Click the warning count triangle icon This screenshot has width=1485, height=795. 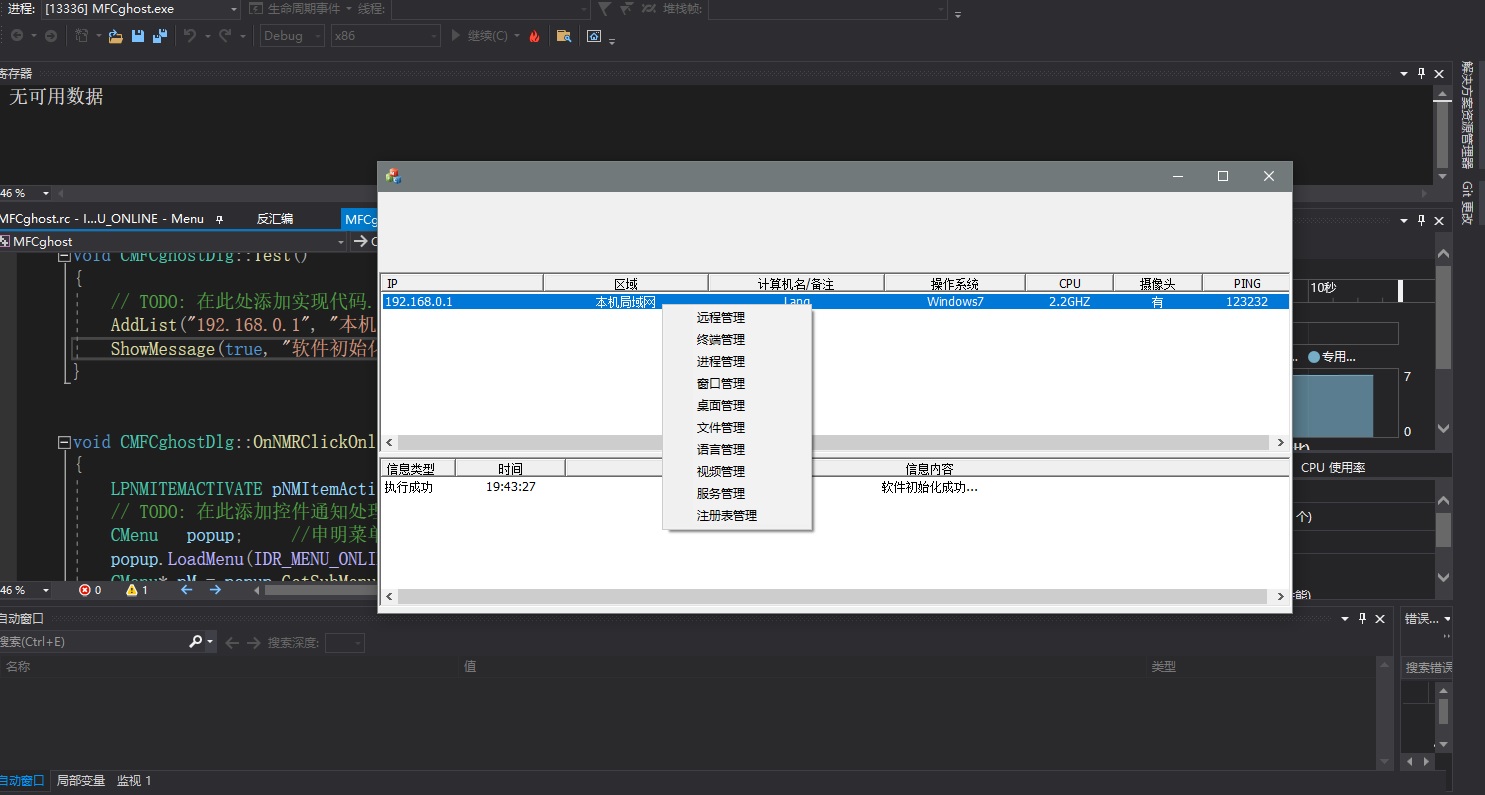tap(131, 590)
